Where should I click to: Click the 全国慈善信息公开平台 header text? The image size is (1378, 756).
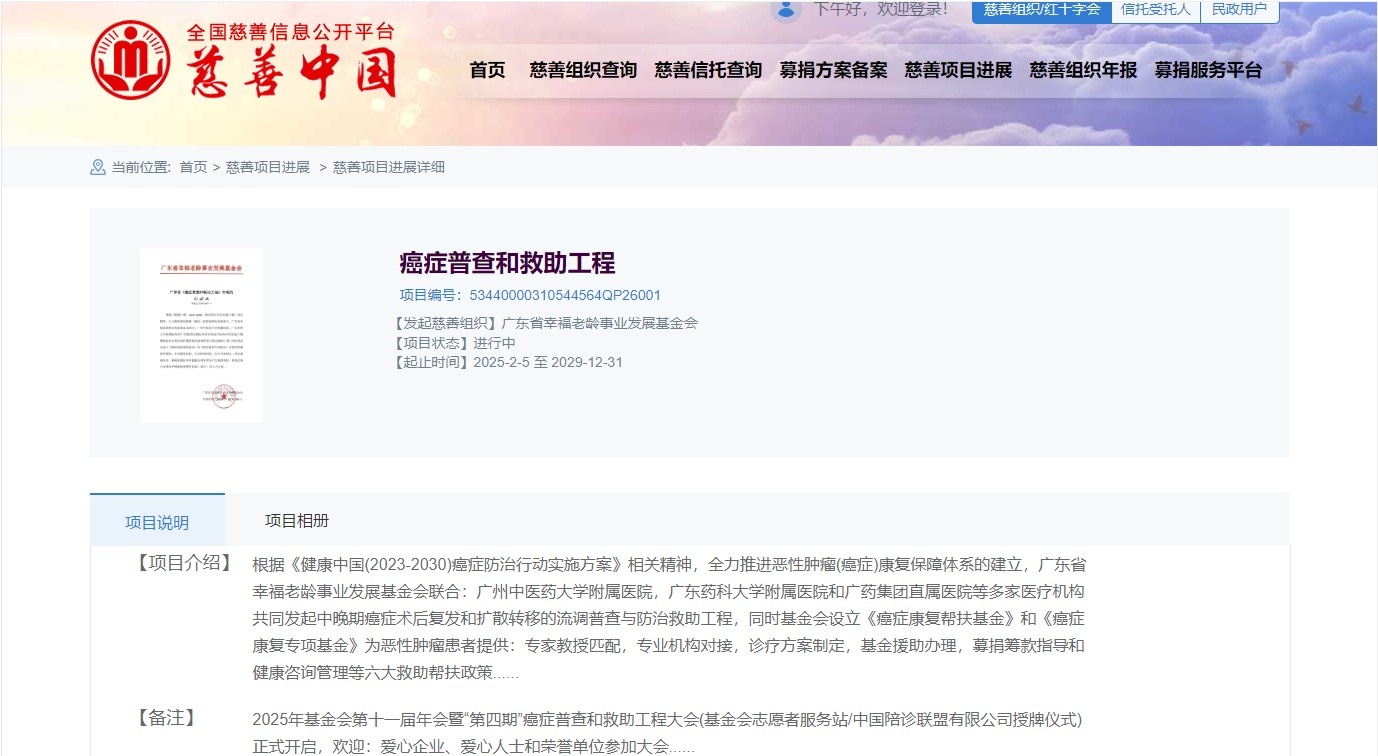(290, 31)
